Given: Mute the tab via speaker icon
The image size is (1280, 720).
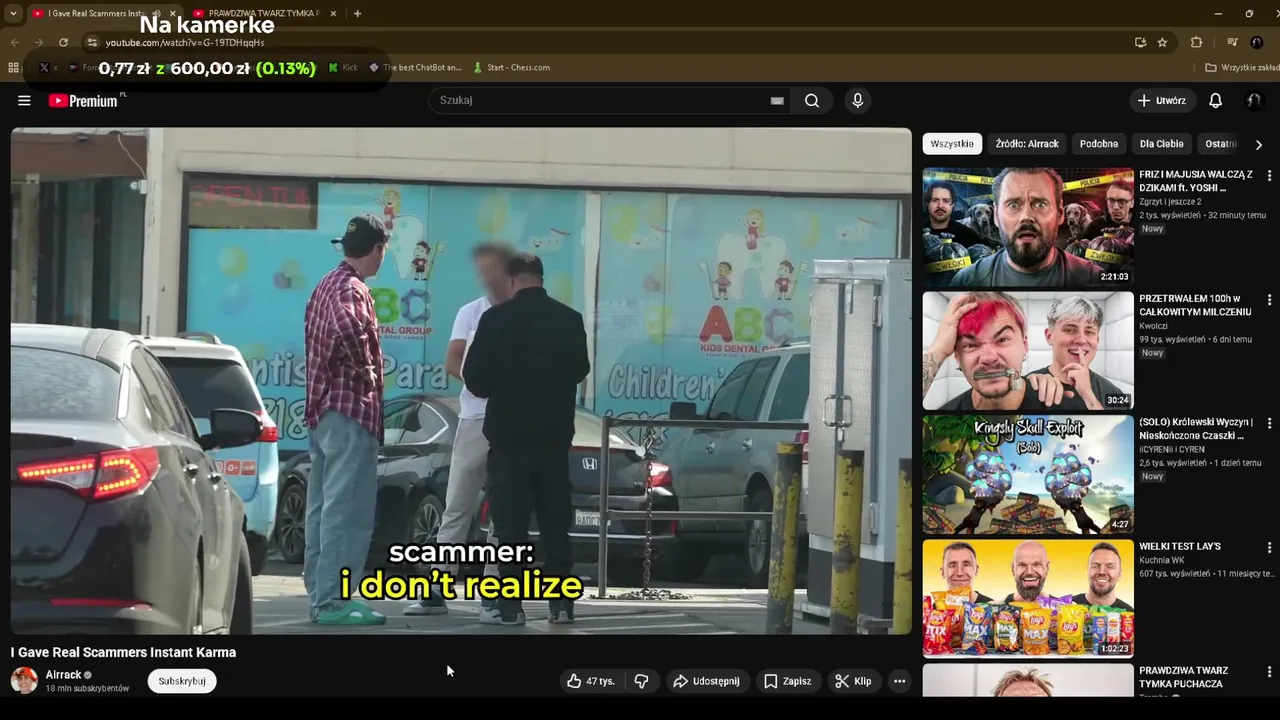Looking at the screenshot, I should coord(156,13).
